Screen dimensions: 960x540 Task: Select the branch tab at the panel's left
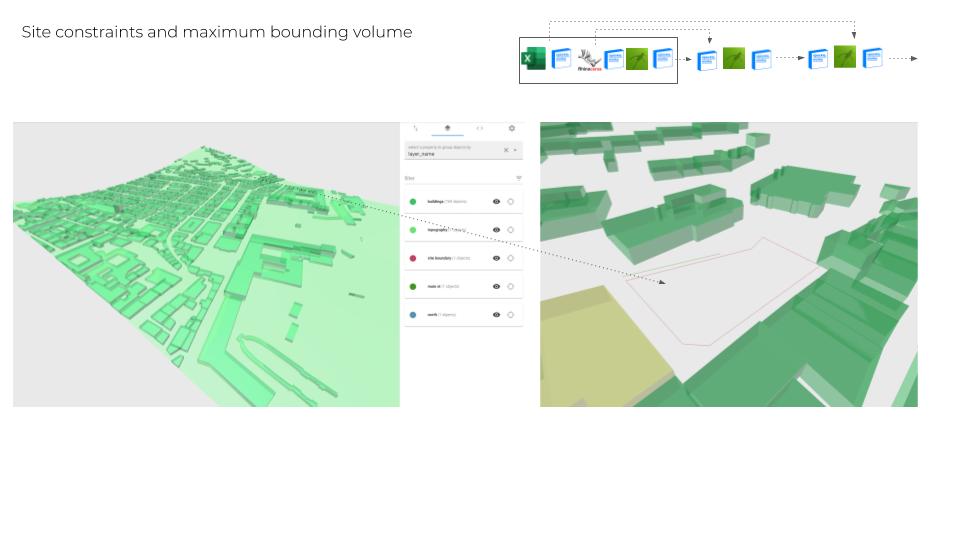tap(416, 128)
